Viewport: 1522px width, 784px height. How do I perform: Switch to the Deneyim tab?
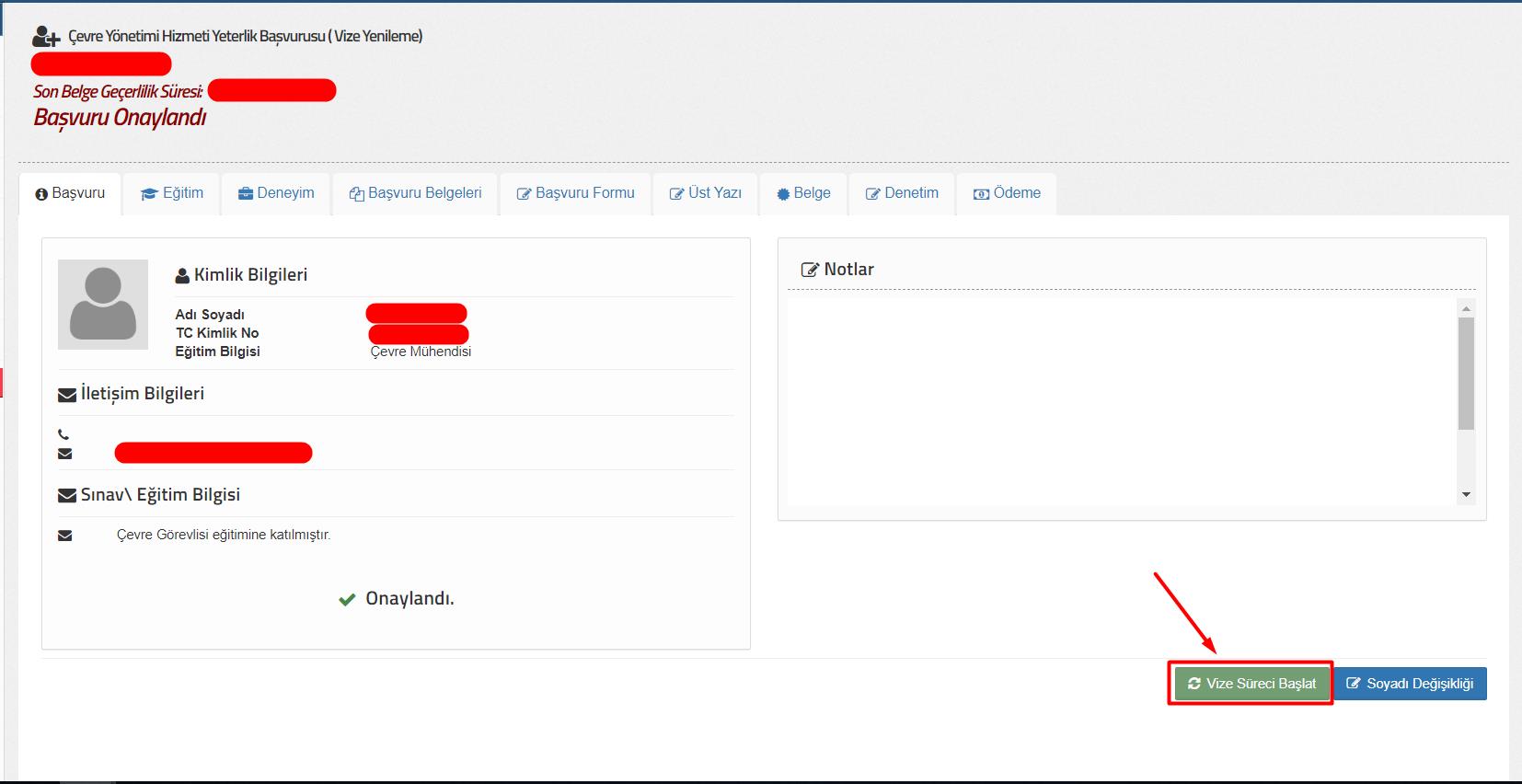point(276,193)
